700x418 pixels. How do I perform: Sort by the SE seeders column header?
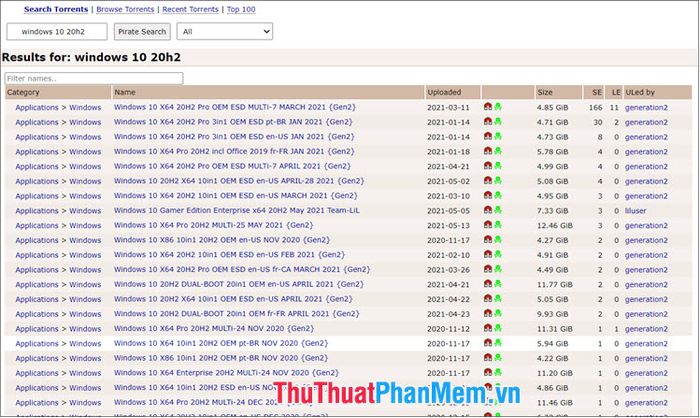pos(594,92)
